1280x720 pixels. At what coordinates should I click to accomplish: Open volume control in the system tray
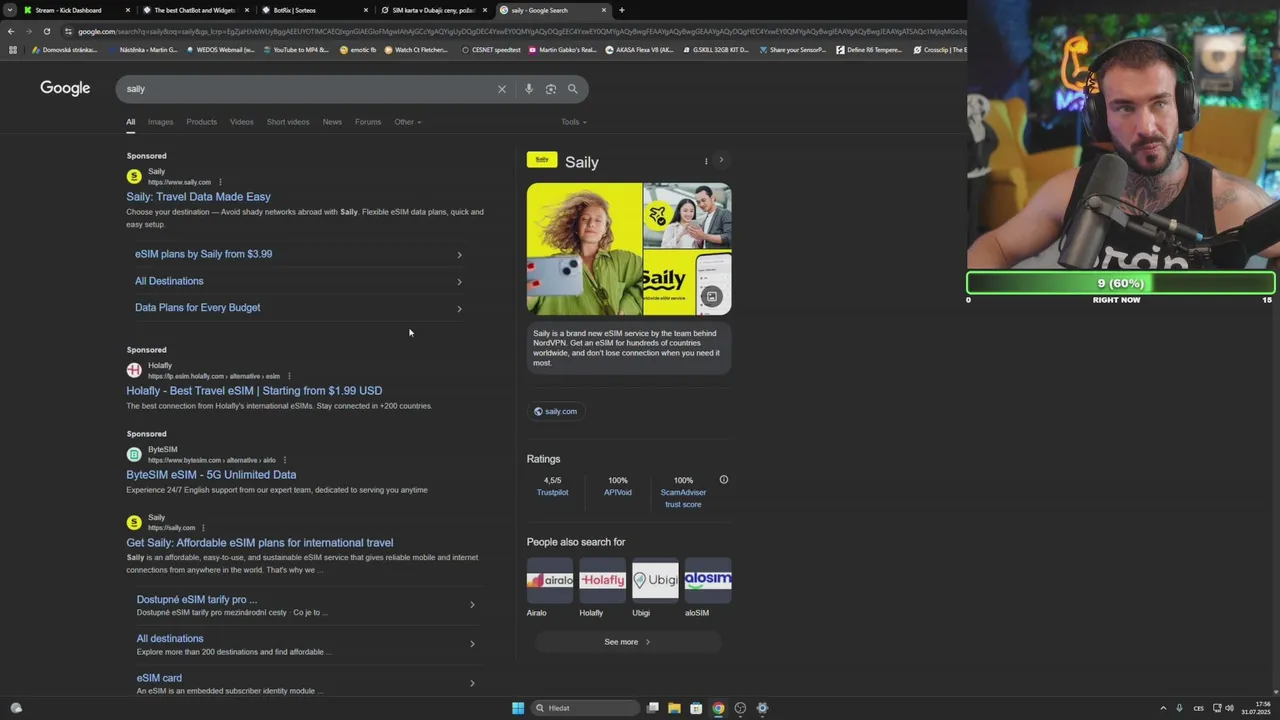(x=1229, y=708)
